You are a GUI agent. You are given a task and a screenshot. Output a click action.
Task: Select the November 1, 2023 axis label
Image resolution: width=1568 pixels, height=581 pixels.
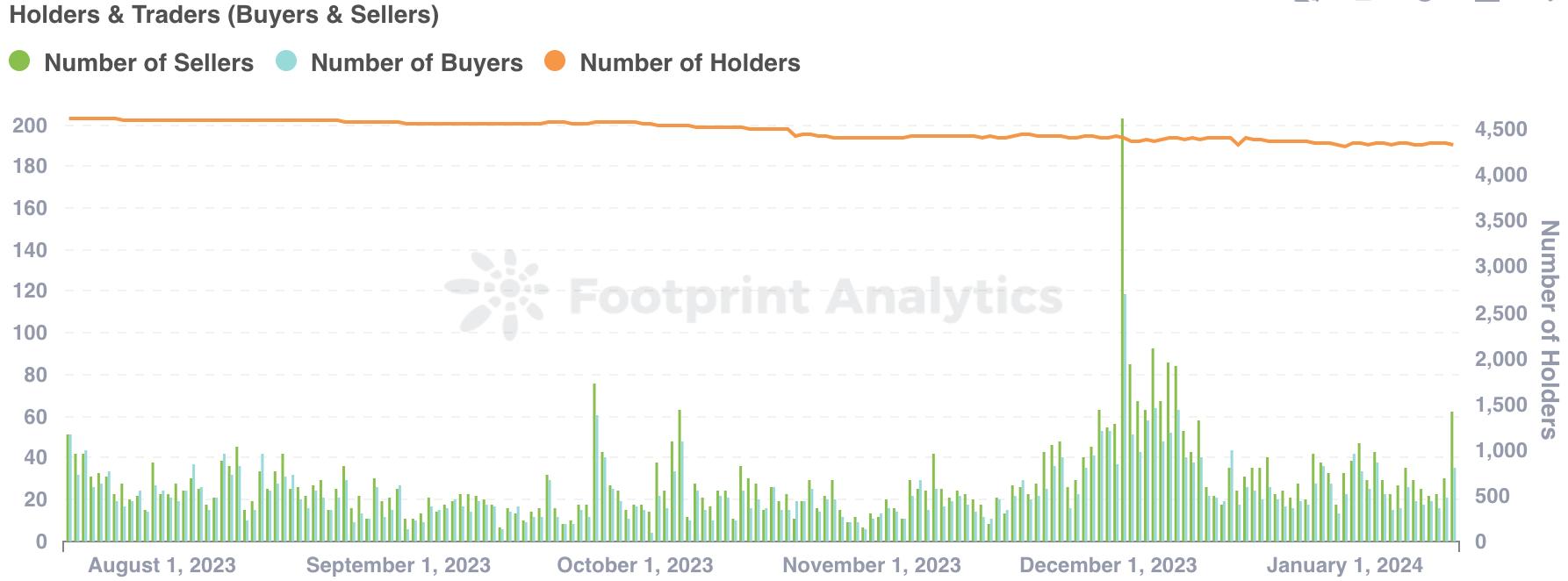pos(872,565)
